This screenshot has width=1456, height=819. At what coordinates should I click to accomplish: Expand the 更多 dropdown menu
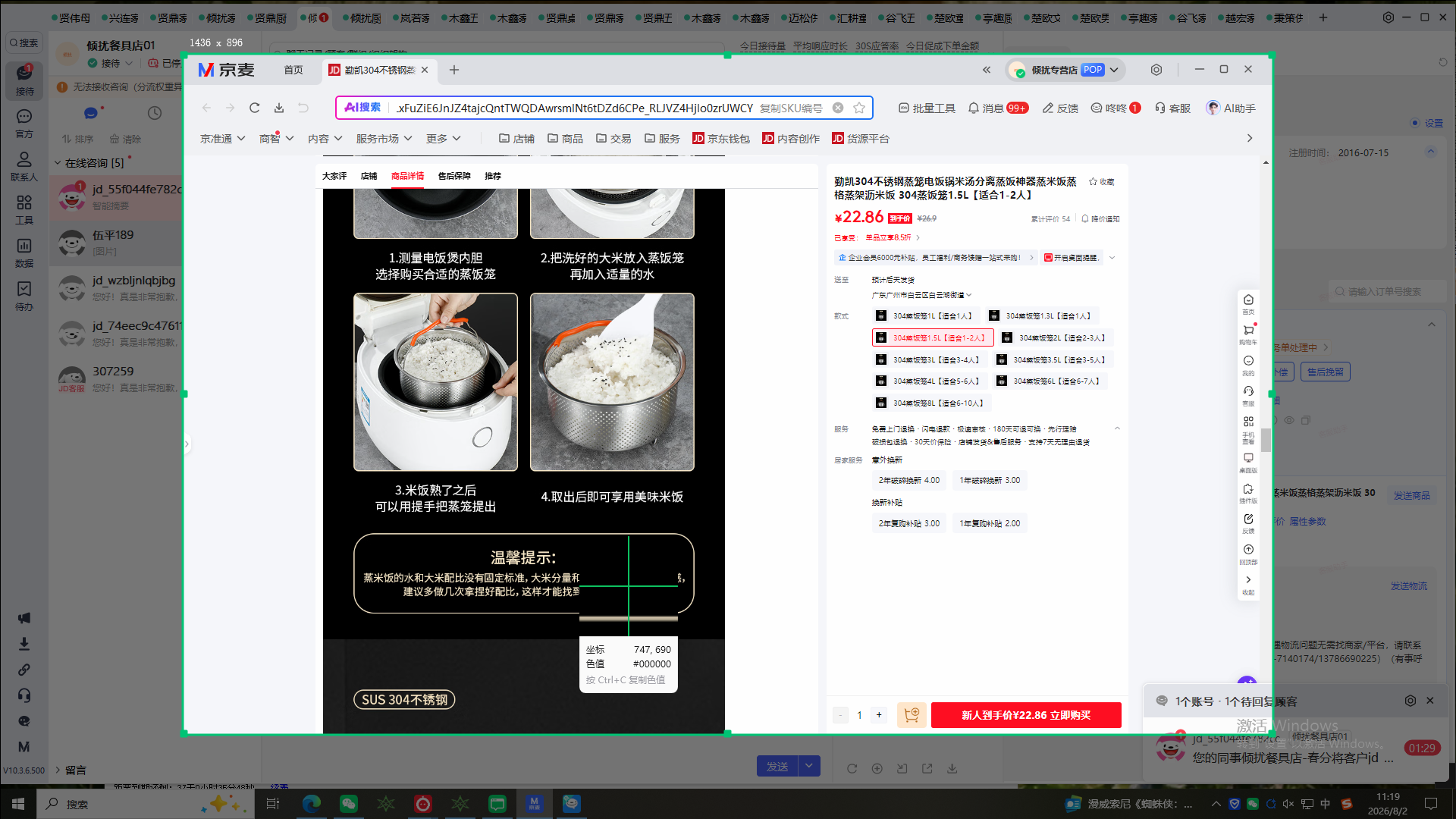click(x=444, y=139)
